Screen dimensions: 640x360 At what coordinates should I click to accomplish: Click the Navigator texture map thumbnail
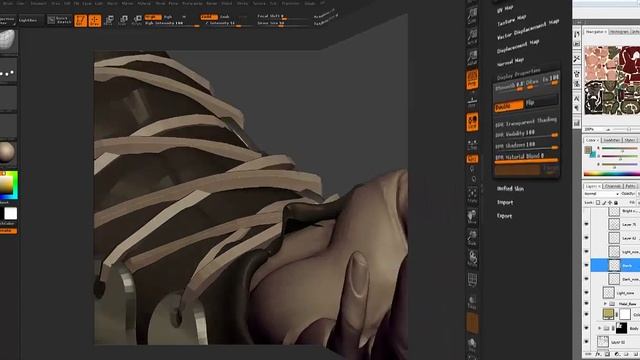pos(612,80)
